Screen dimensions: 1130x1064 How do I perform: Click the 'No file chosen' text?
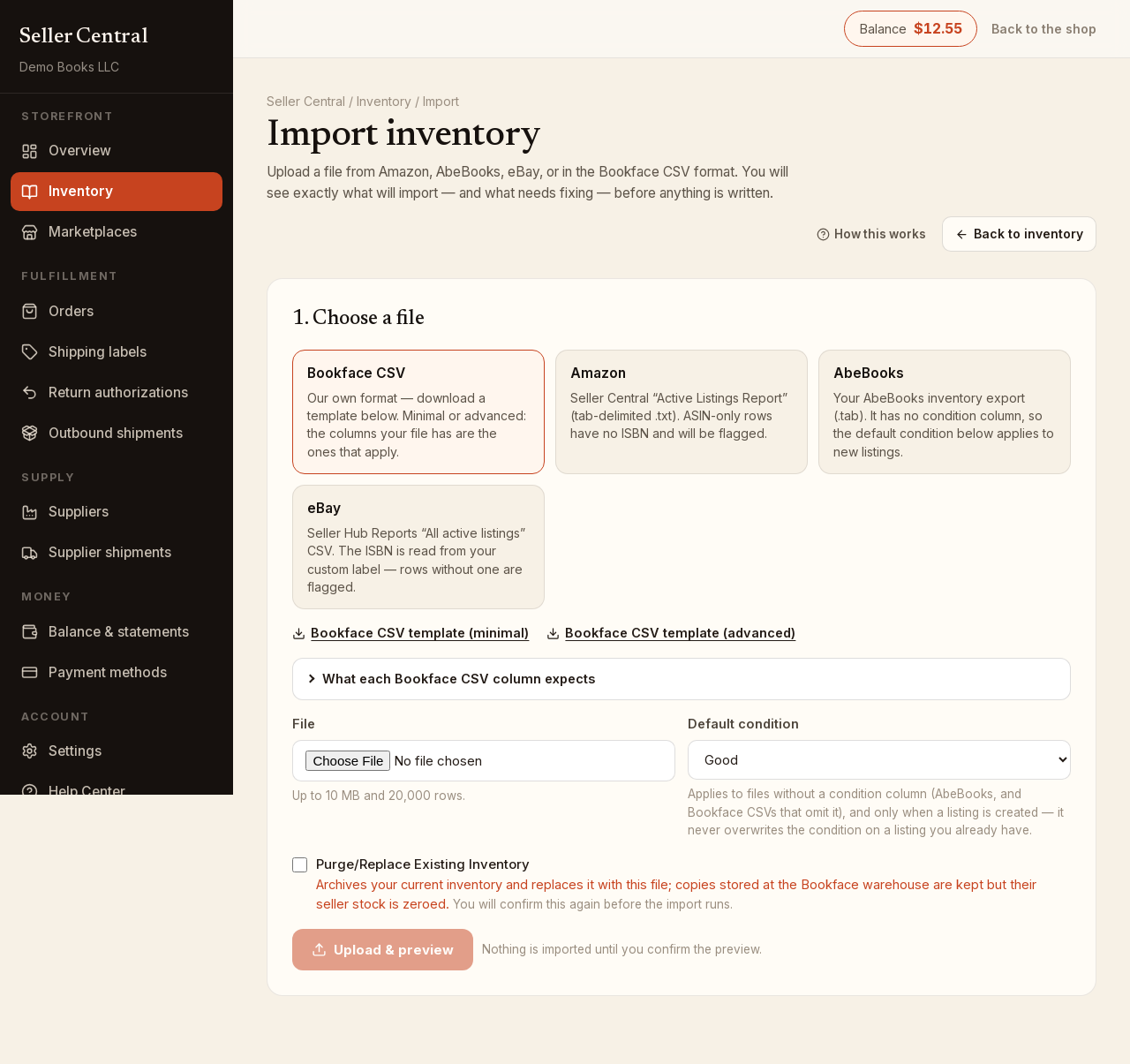438,761
